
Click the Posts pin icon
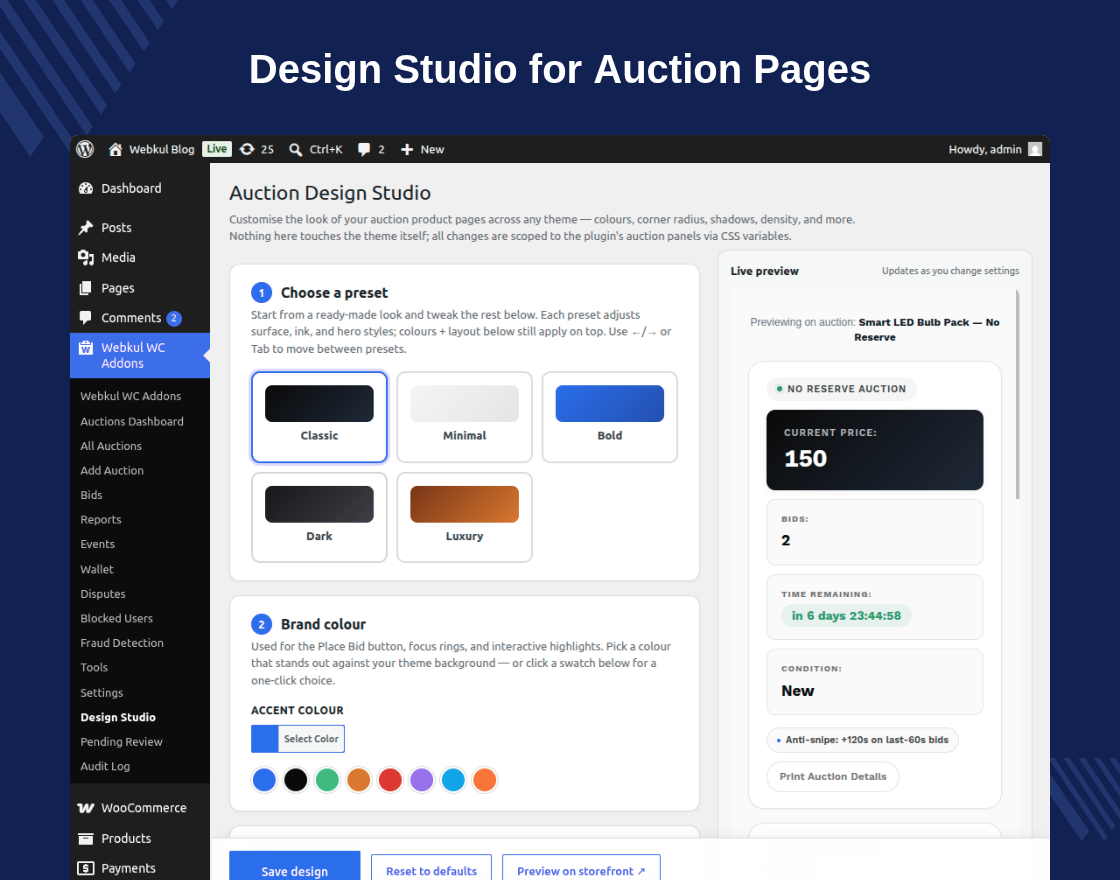(86, 227)
